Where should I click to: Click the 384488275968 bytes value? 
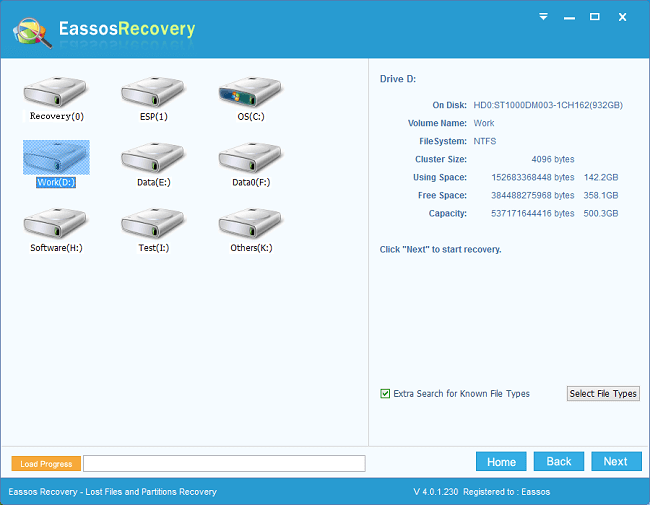pos(533,195)
